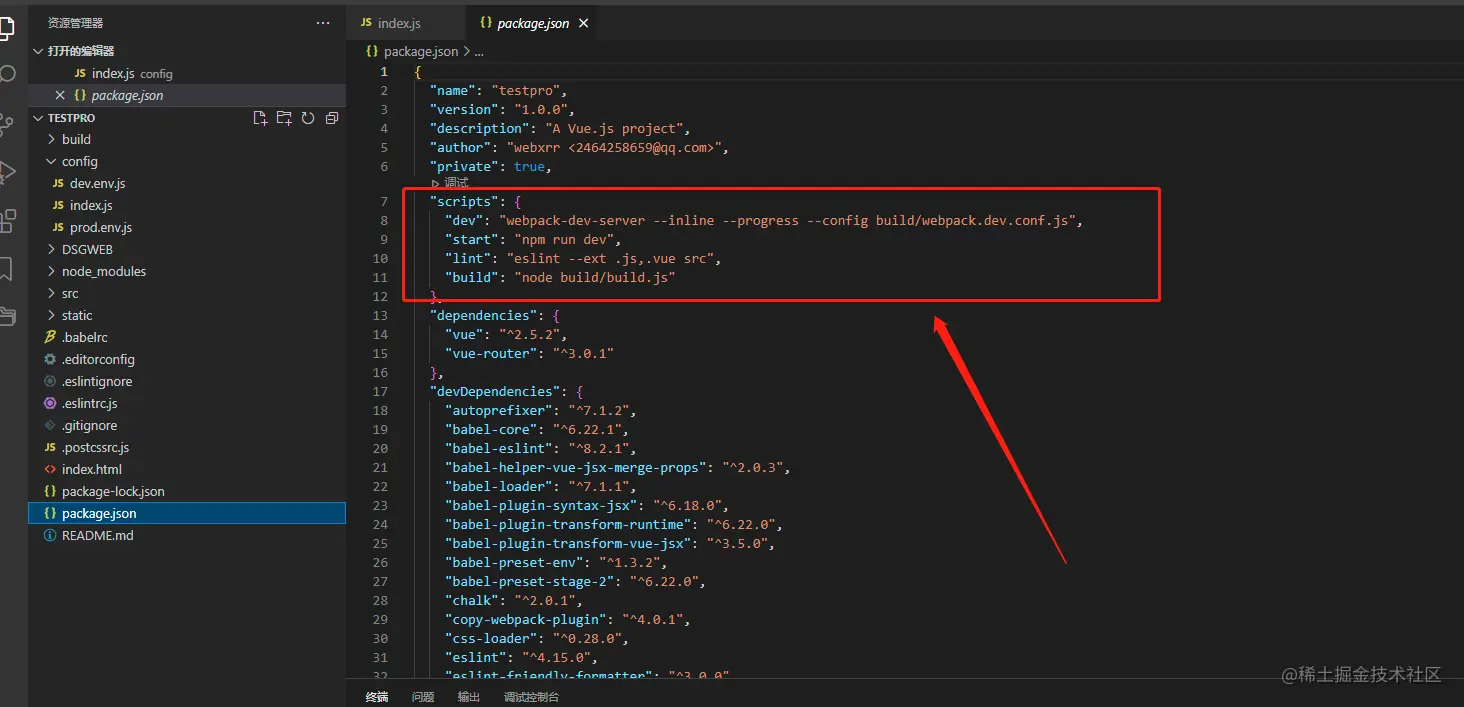Close the package.json editor tab
This screenshot has height=707, width=1464.
[584, 23]
